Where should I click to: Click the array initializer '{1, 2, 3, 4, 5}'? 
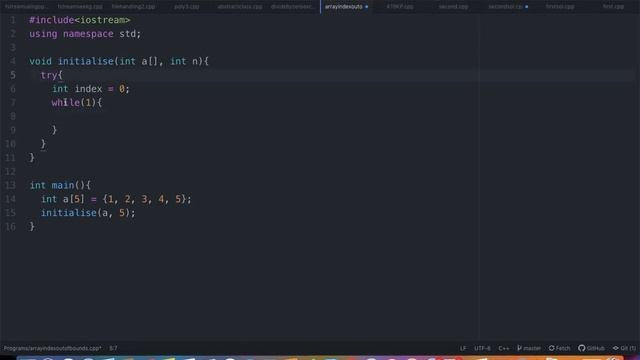(x=144, y=199)
